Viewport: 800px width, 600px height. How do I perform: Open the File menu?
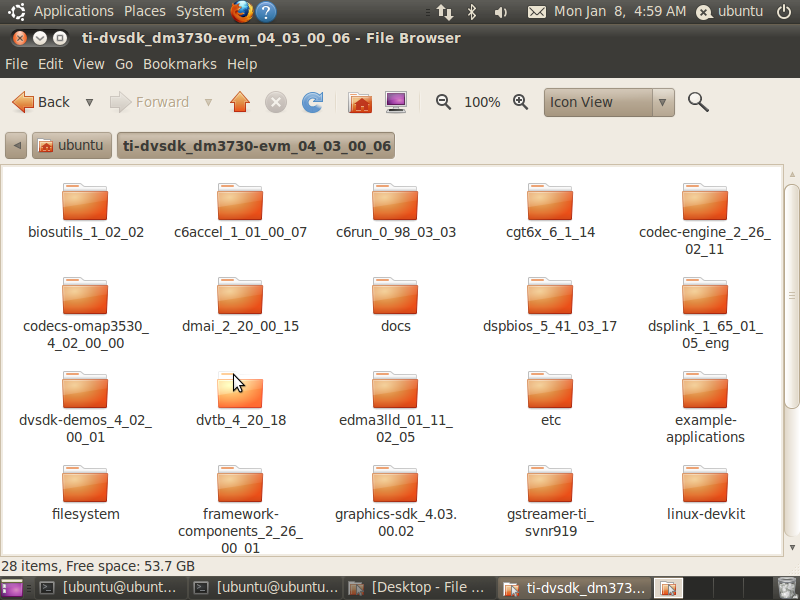(x=16, y=64)
